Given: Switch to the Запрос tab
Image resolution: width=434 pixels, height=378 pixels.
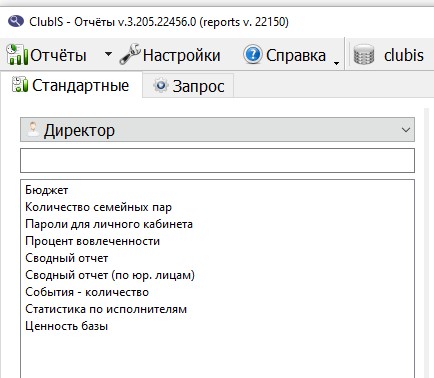Looking at the screenshot, I should click(x=188, y=86).
